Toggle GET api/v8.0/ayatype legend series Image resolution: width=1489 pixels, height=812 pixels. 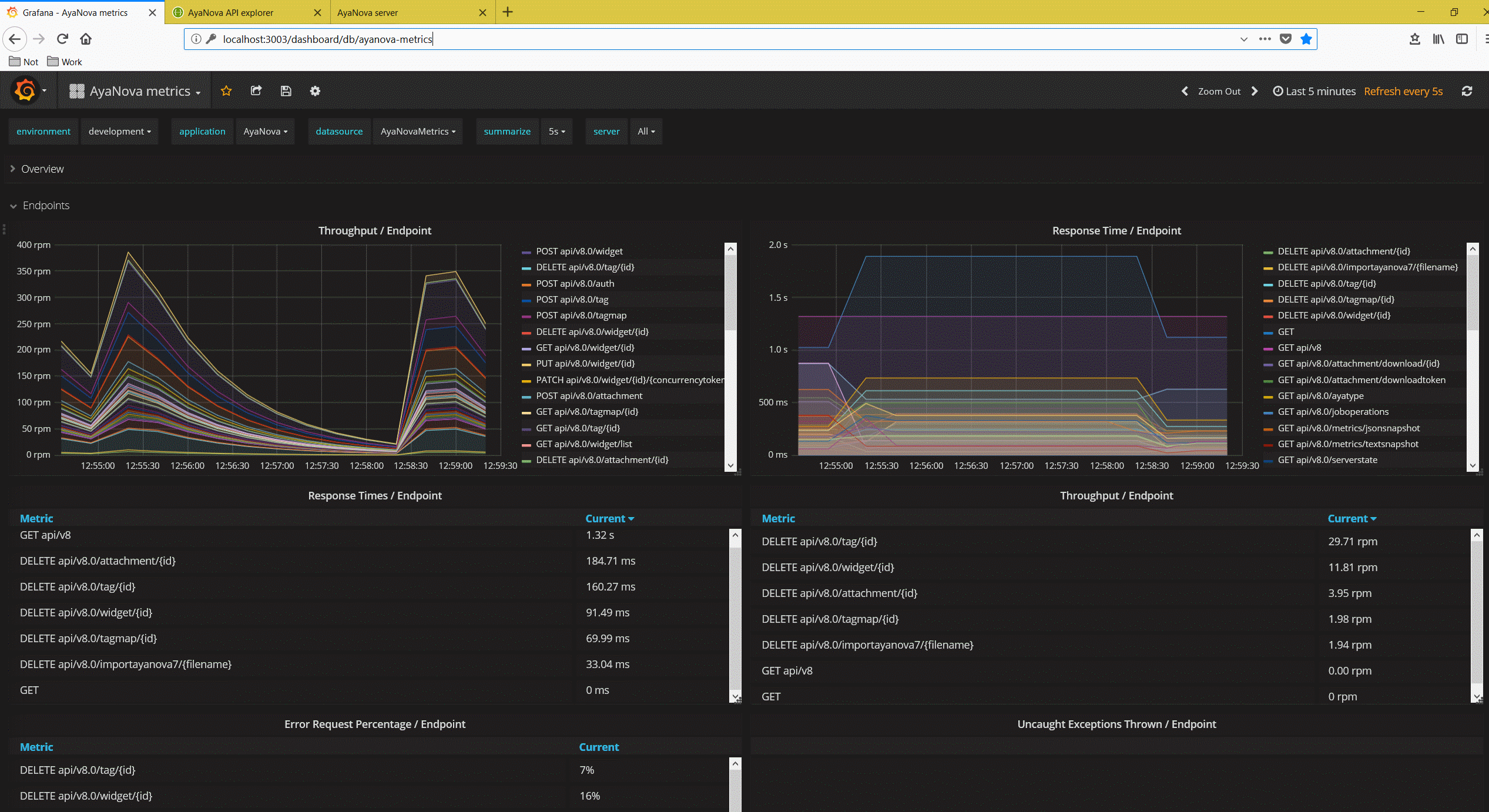[x=1320, y=395]
